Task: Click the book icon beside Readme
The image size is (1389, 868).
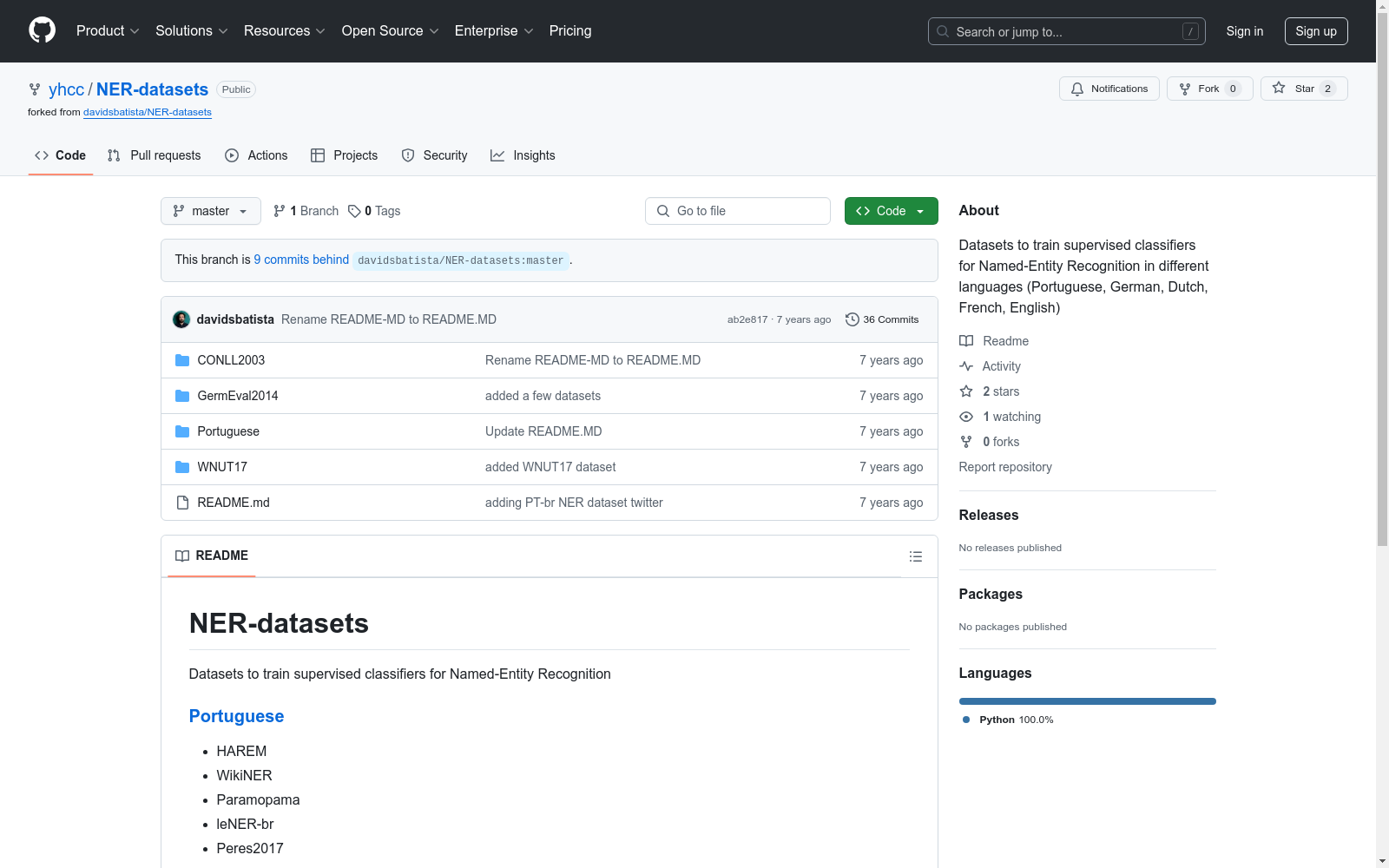Action: point(966,341)
